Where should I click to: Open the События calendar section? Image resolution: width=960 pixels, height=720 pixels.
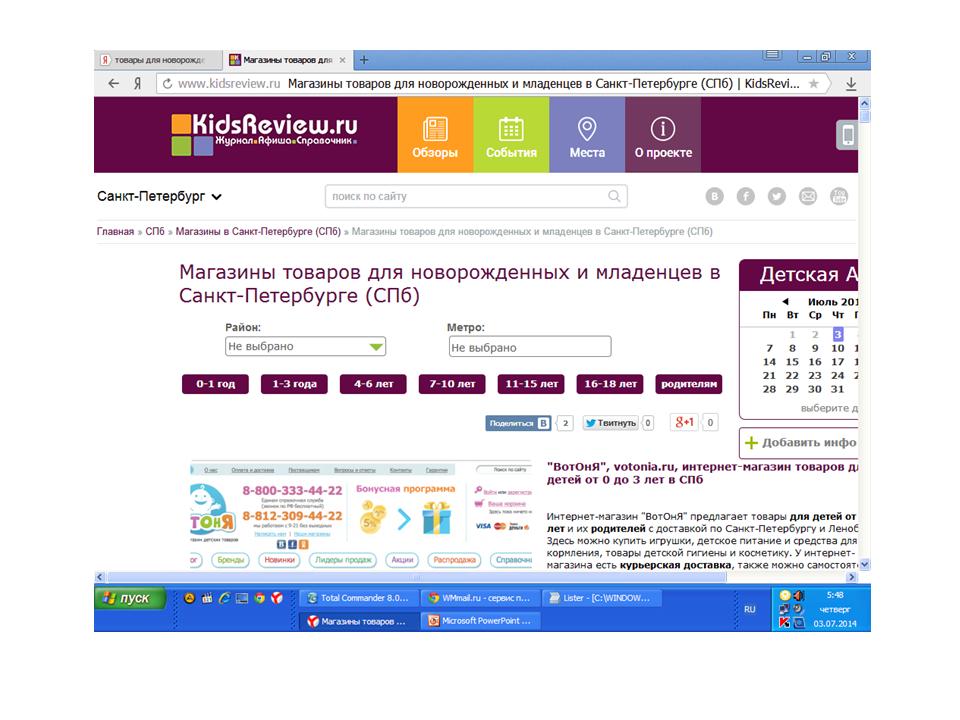click(x=511, y=135)
